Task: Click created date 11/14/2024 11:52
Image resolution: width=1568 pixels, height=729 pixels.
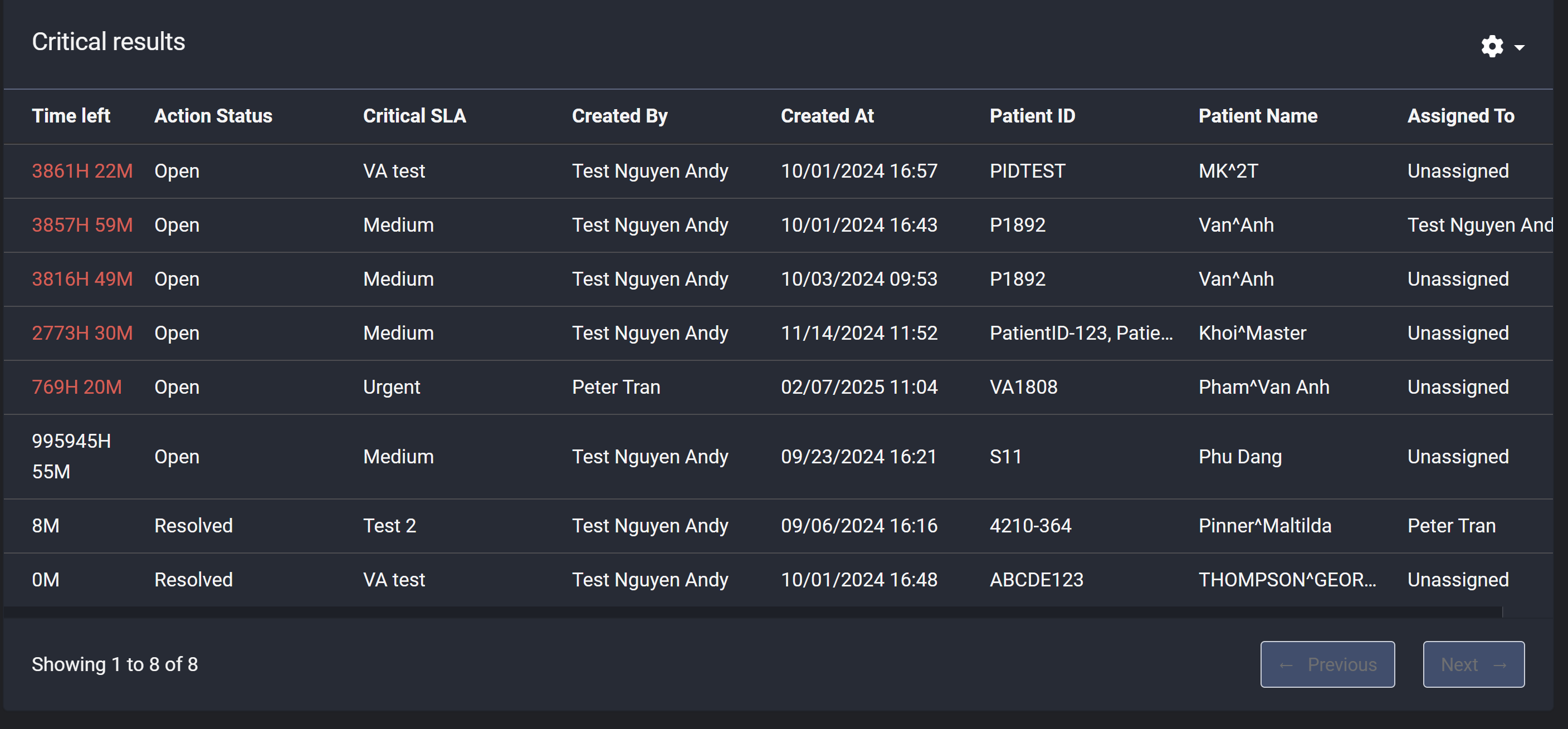Action: [859, 334]
